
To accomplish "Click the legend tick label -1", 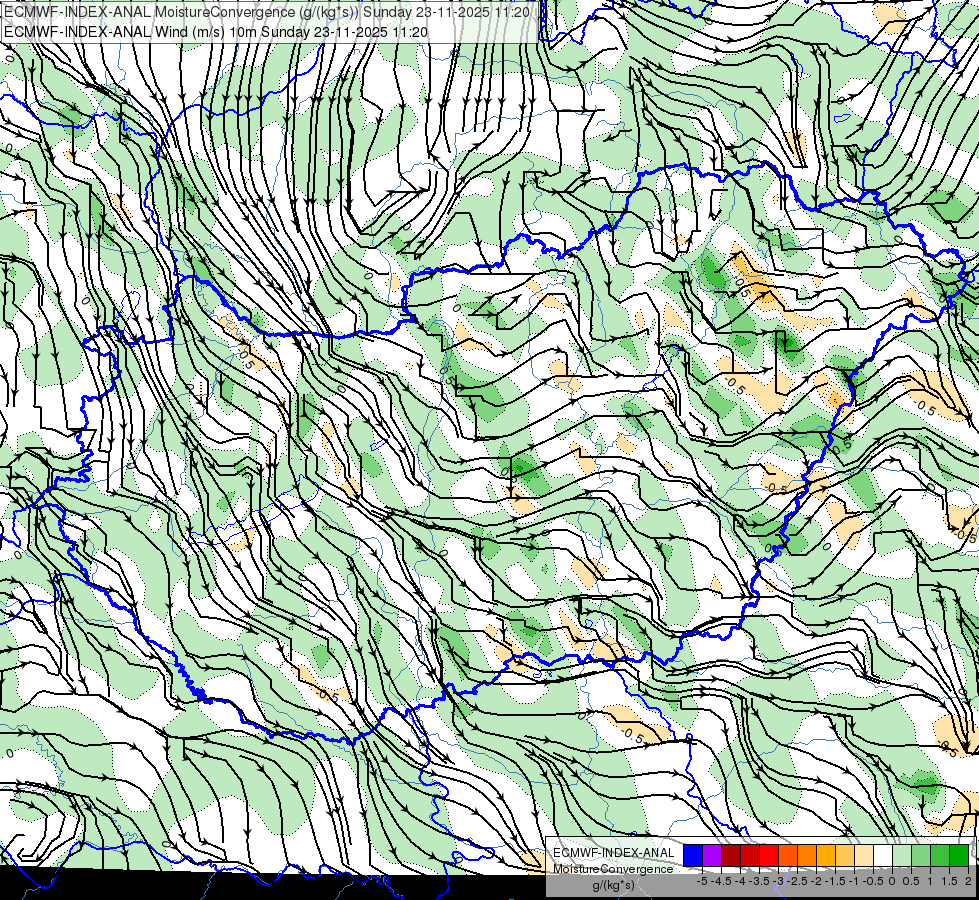I will (x=854, y=881).
